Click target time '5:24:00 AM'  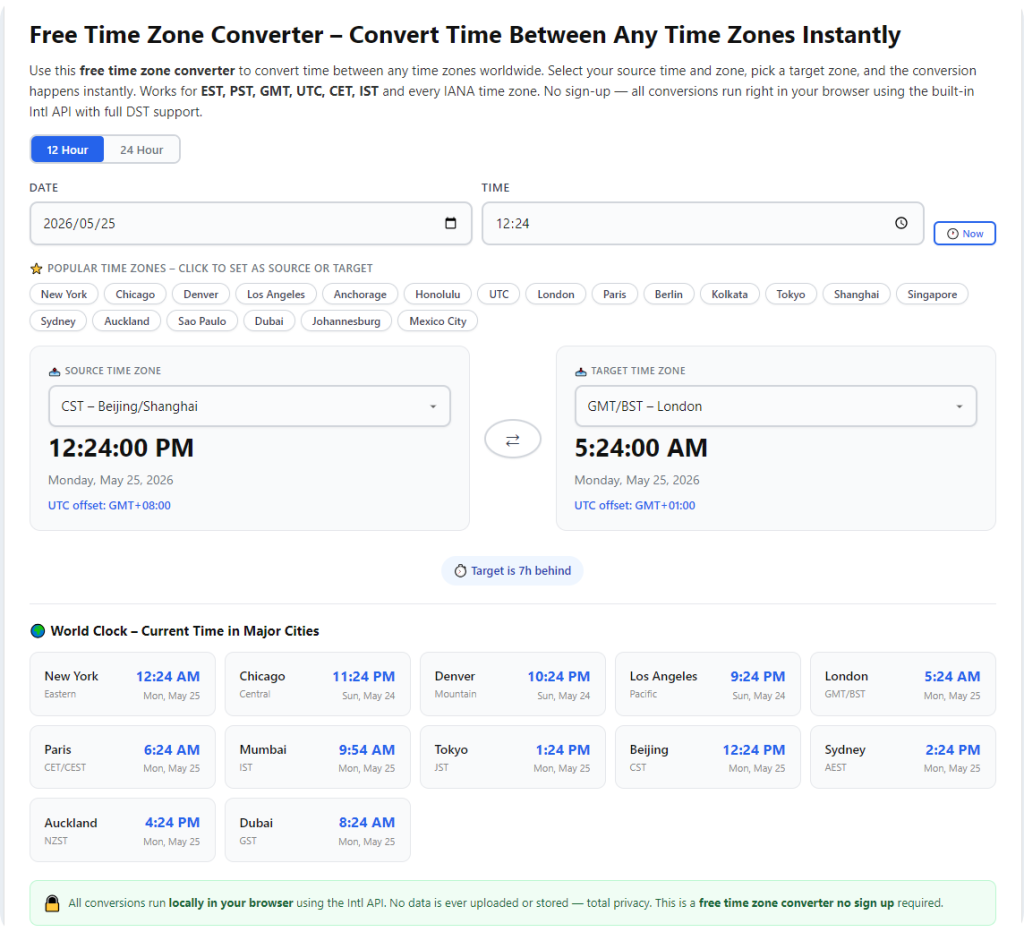coord(641,448)
